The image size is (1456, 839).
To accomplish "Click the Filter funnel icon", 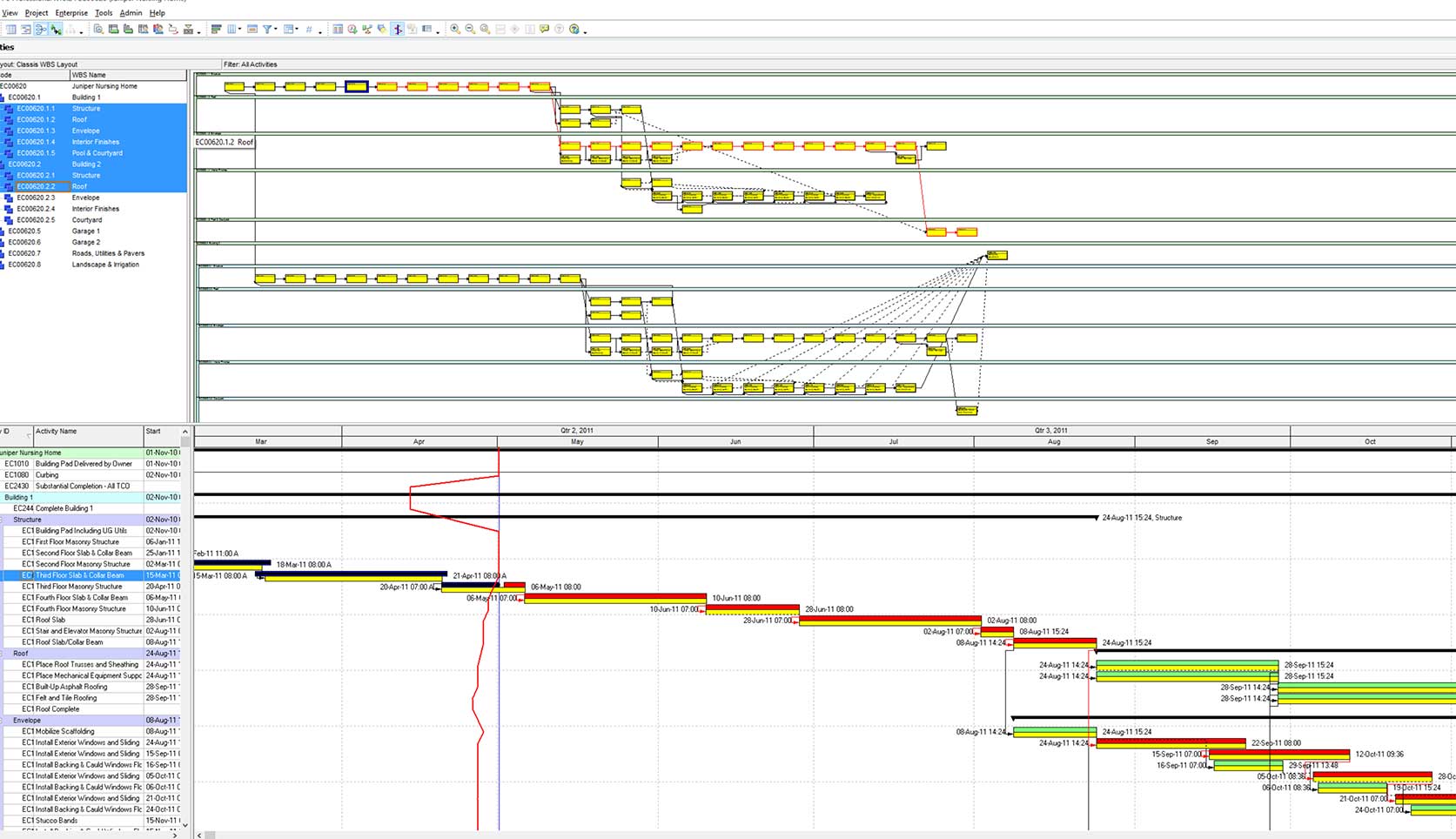I will coord(267,29).
